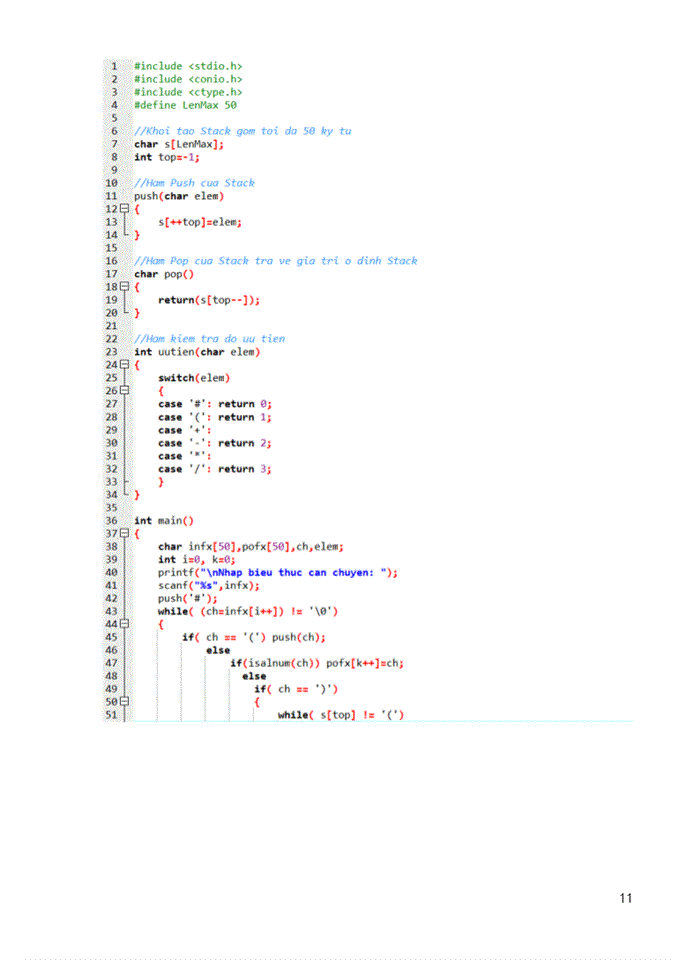
Task: Click the 'int main()' line
Action: 164,521
